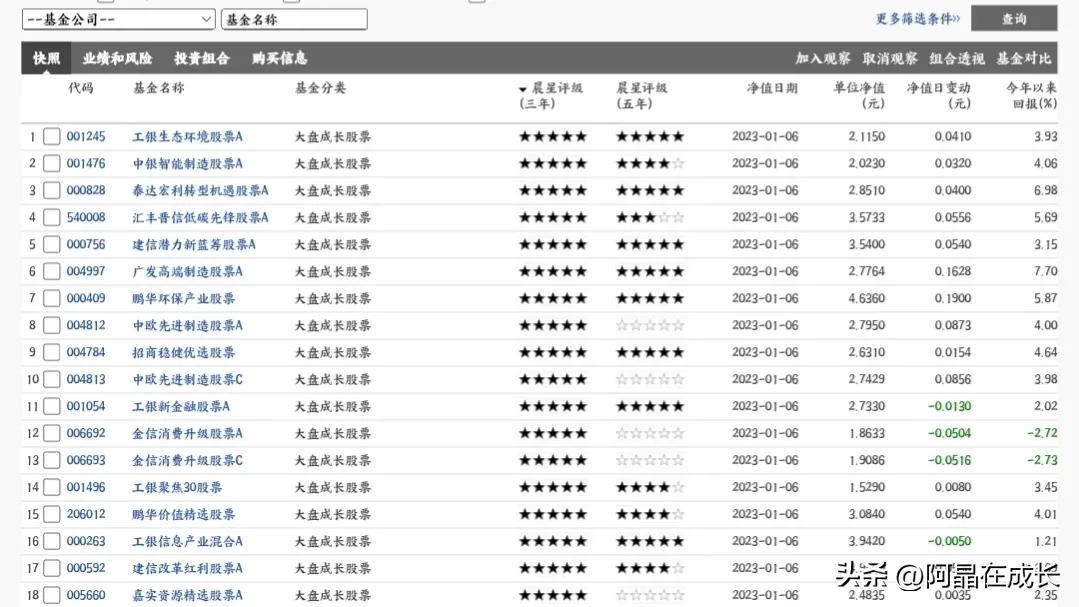The image size is (1079, 607).
Task: Open fund link 金信消费升级股票C
Action: click(x=187, y=460)
